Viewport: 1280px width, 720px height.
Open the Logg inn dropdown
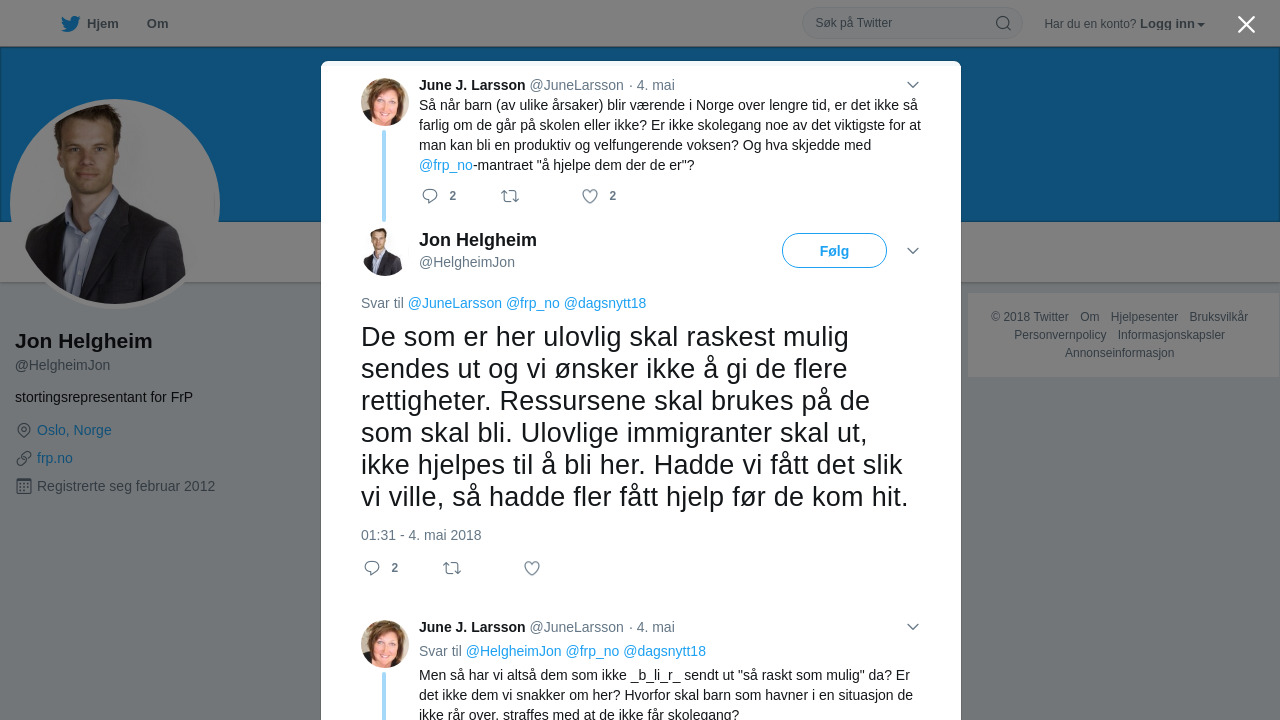[x=1173, y=24]
